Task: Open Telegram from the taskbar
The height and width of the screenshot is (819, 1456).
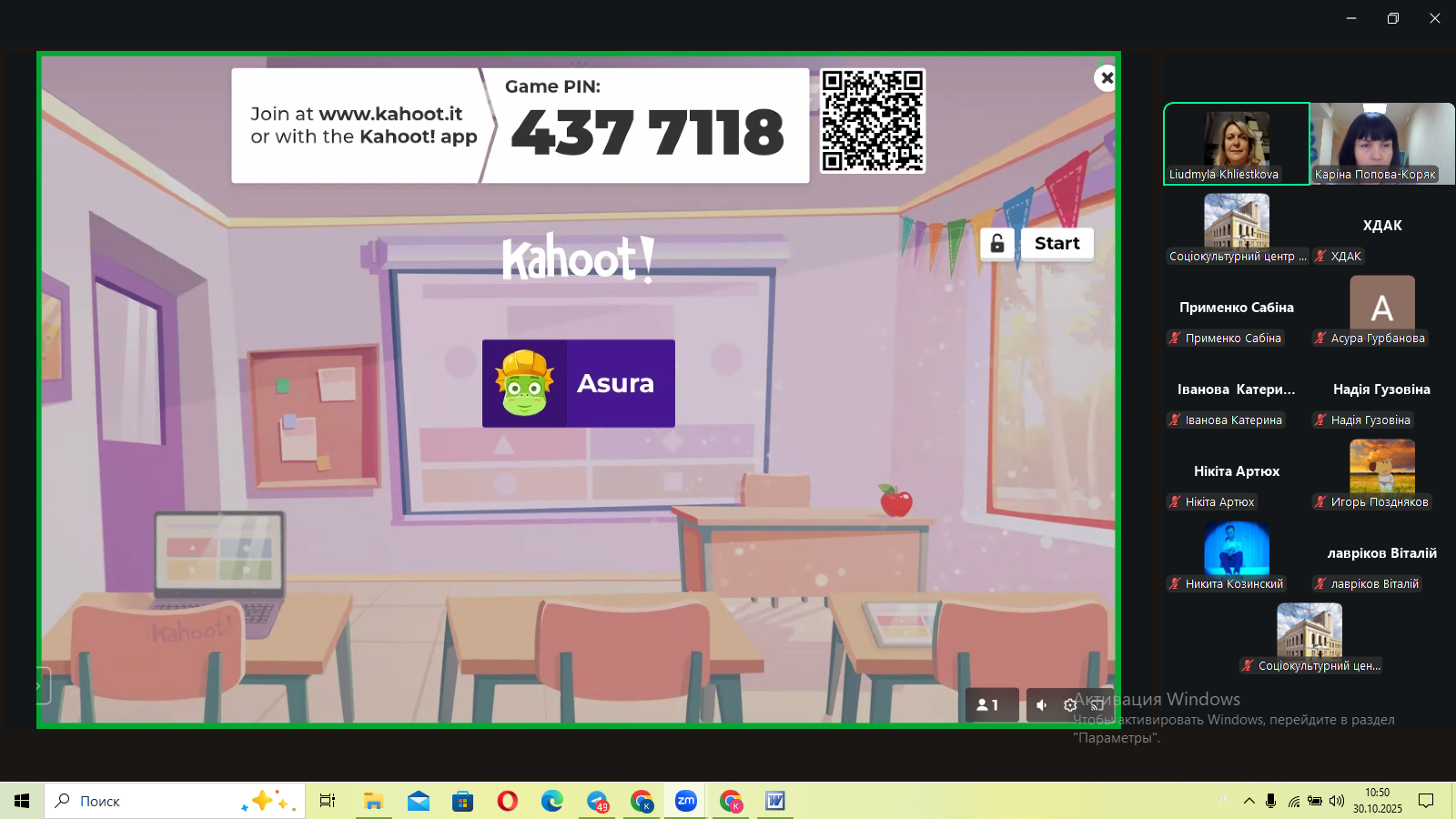Action: pos(597,801)
